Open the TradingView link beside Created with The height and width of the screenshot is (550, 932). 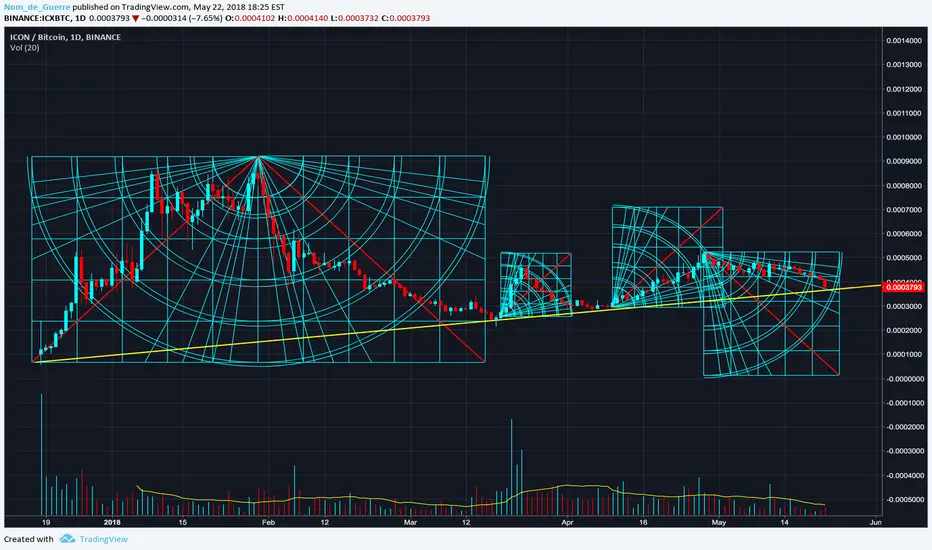click(103, 539)
